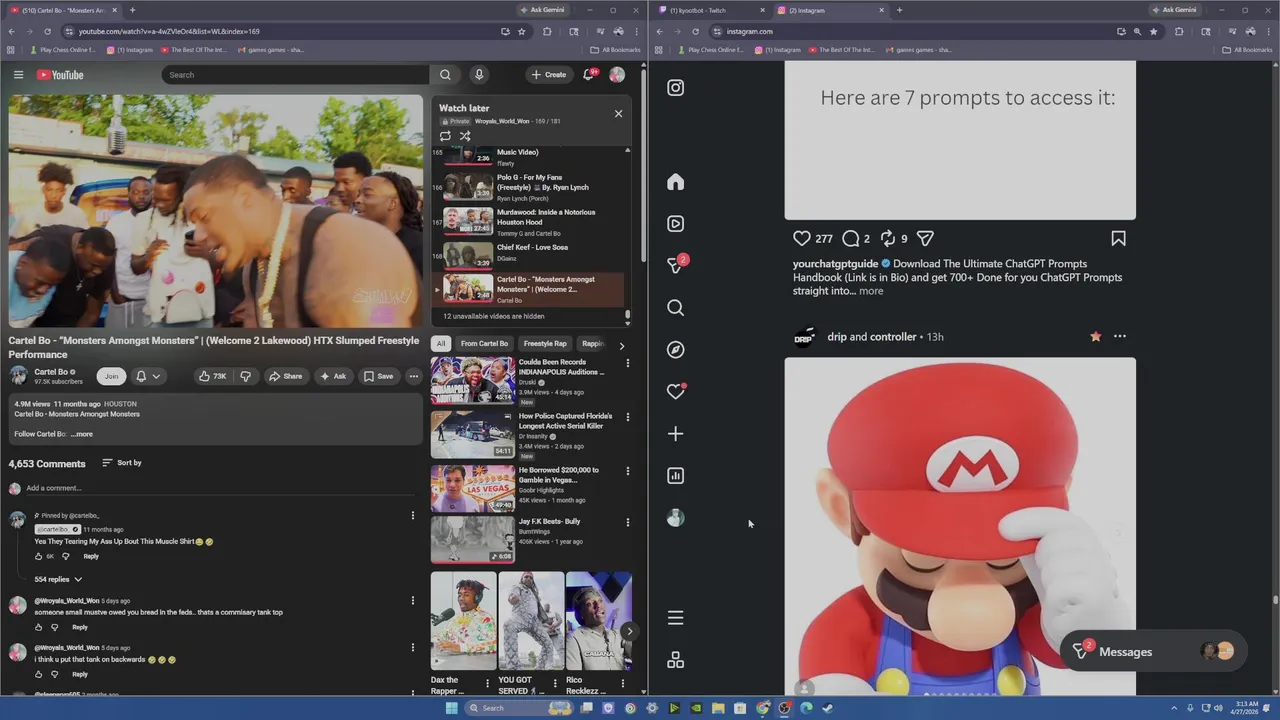Click the YouTube Create button
The height and width of the screenshot is (720, 1280).
[x=548, y=75]
